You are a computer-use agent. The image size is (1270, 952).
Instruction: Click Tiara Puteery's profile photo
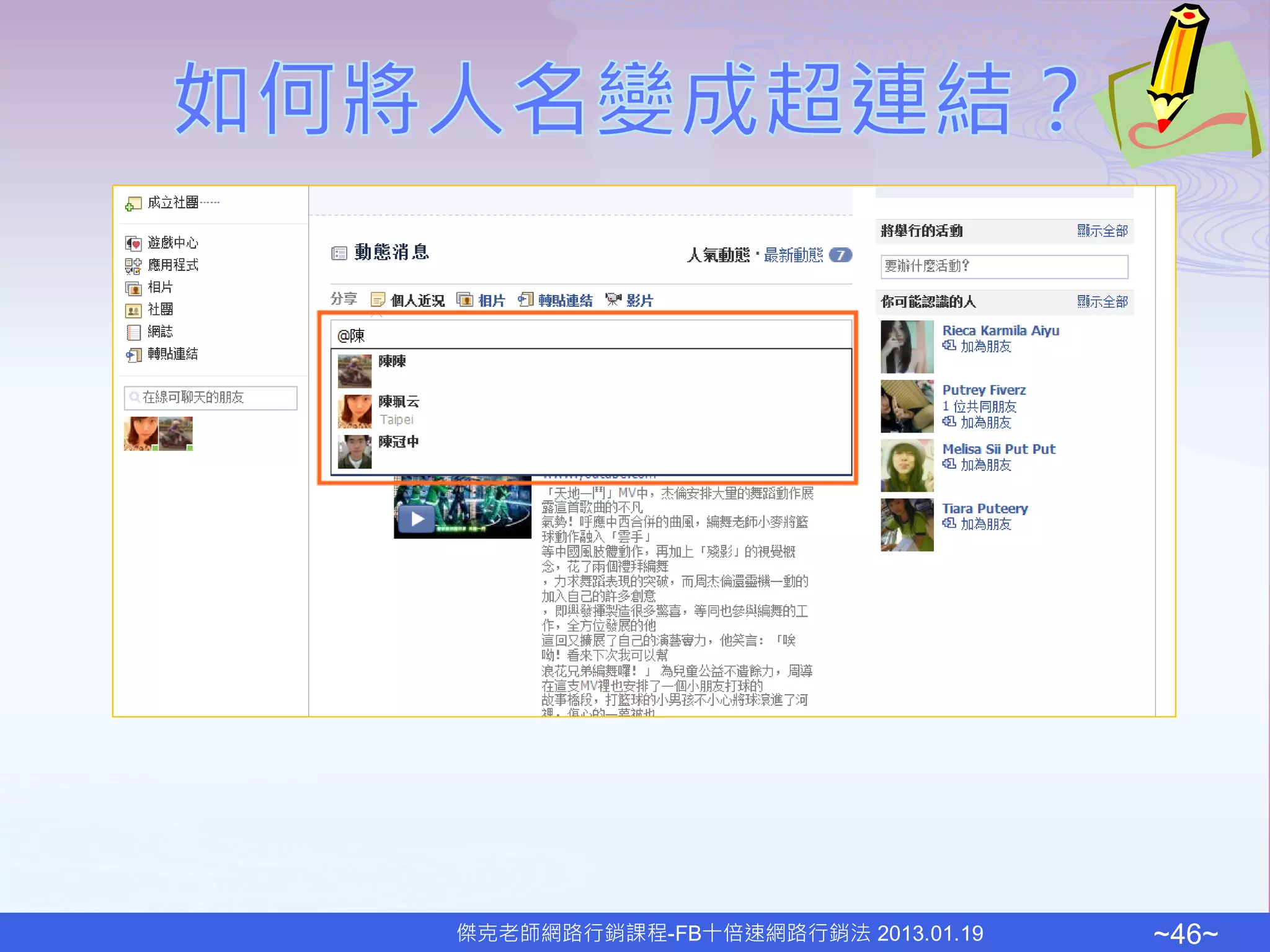pos(907,525)
